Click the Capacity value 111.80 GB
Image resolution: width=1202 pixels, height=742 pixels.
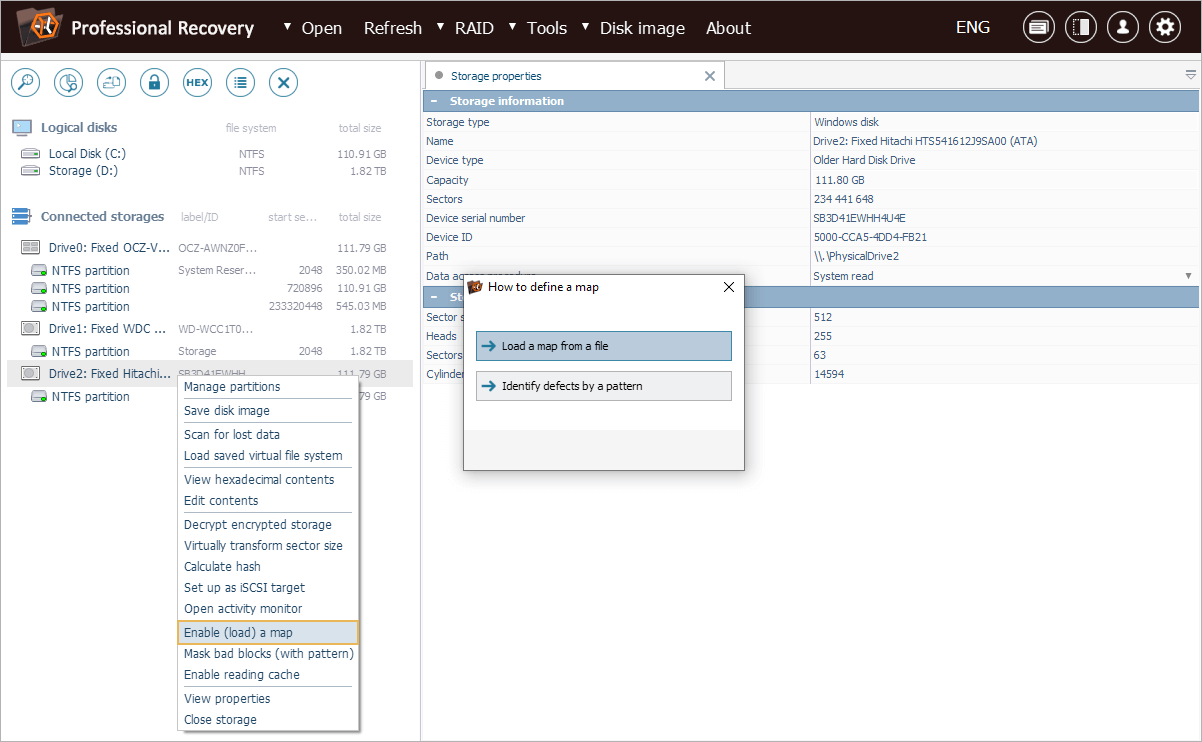(x=838, y=180)
